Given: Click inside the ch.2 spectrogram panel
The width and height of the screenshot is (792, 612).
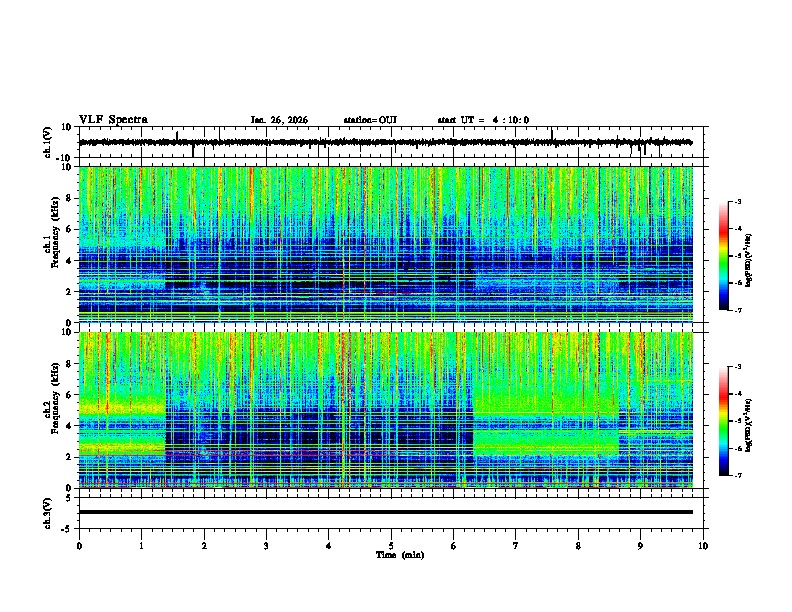Looking at the screenshot, I should [x=386, y=410].
